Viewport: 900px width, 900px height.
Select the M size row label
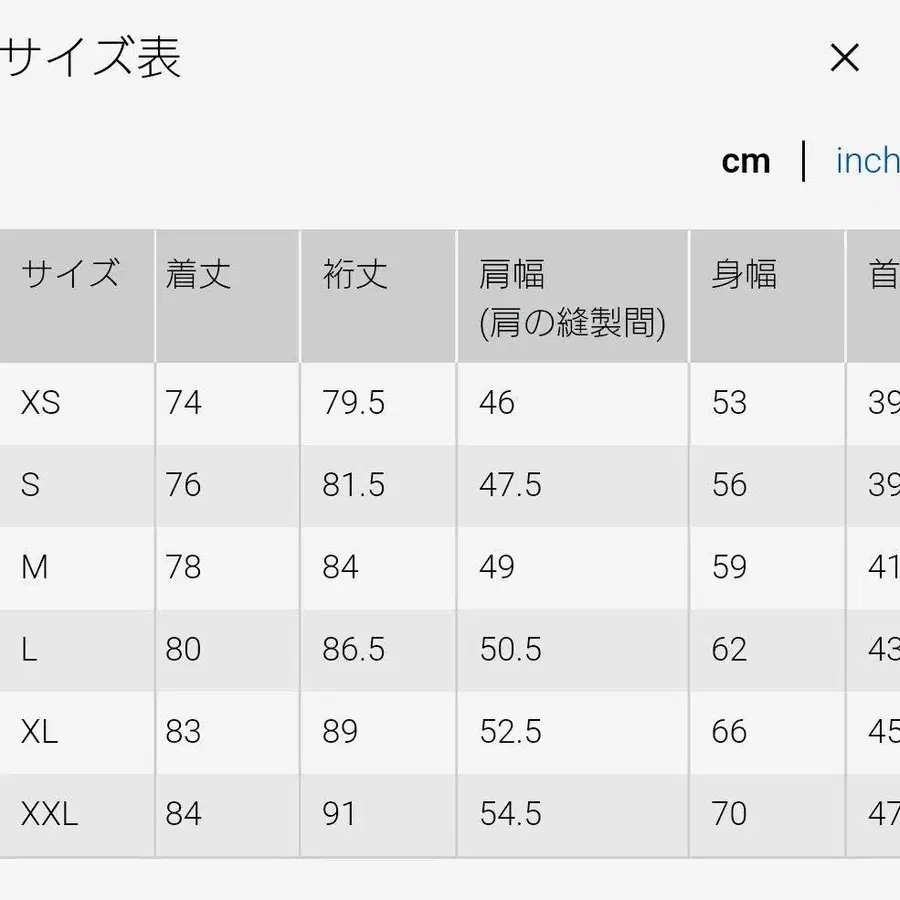coord(33,567)
